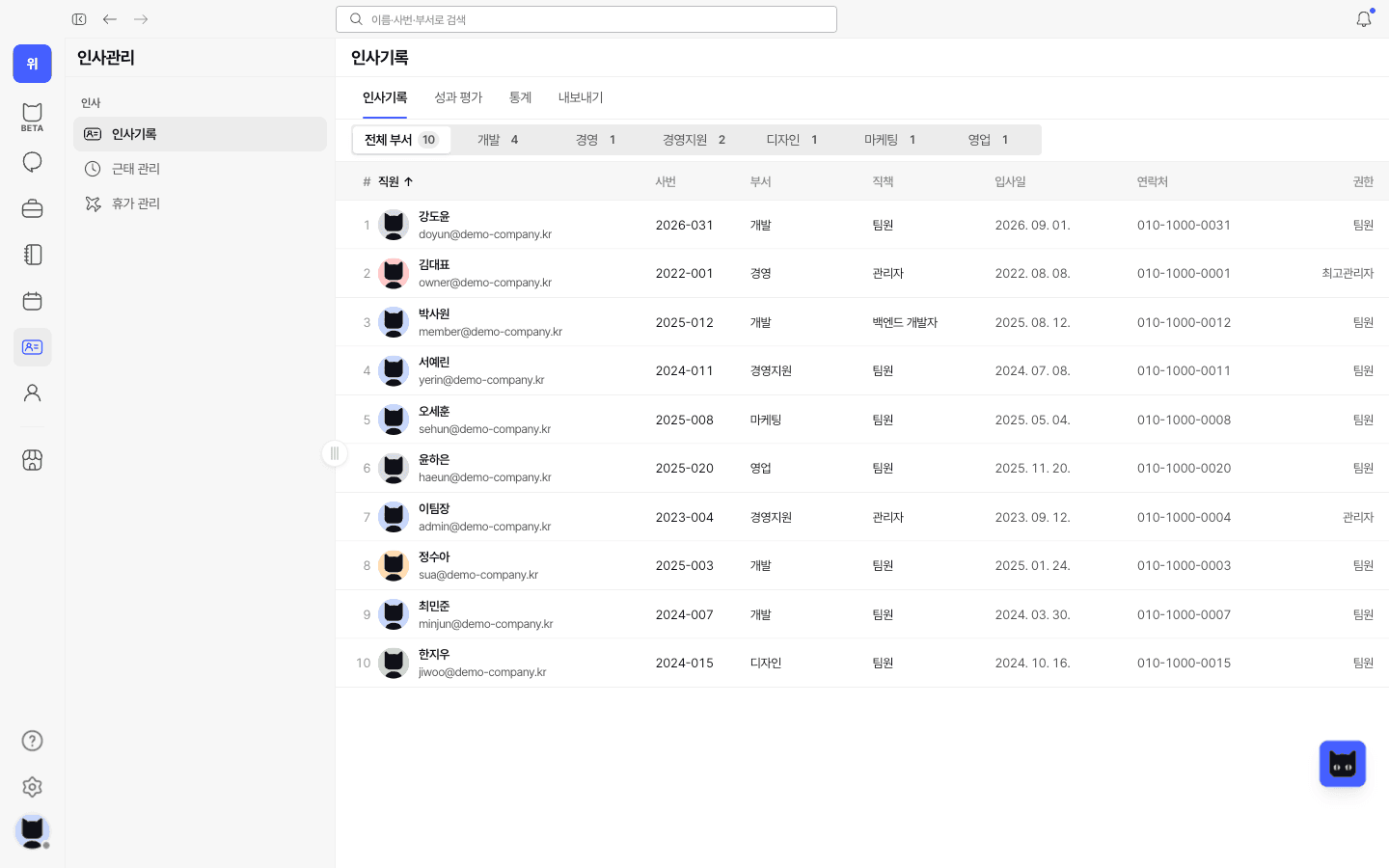The width and height of the screenshot is (1389, 868).
Task: Select 인사기록 in the sidebar
Action: [x=200, y=134]
